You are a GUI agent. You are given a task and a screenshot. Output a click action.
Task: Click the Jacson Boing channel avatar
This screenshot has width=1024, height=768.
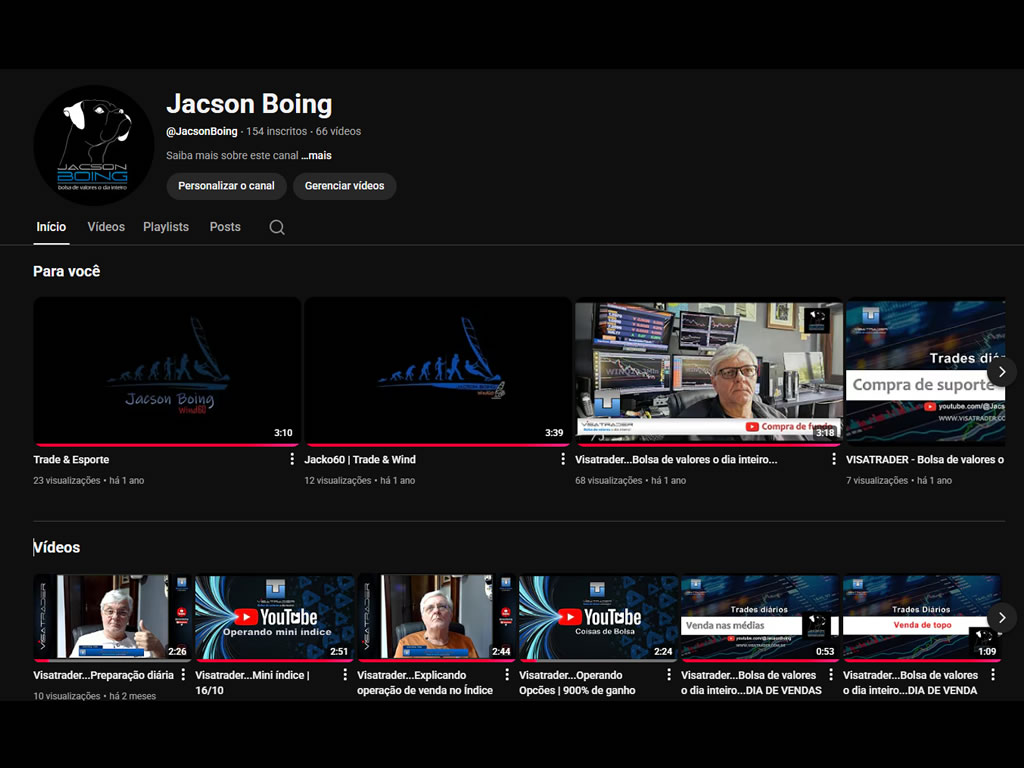(x=93, y=145)
